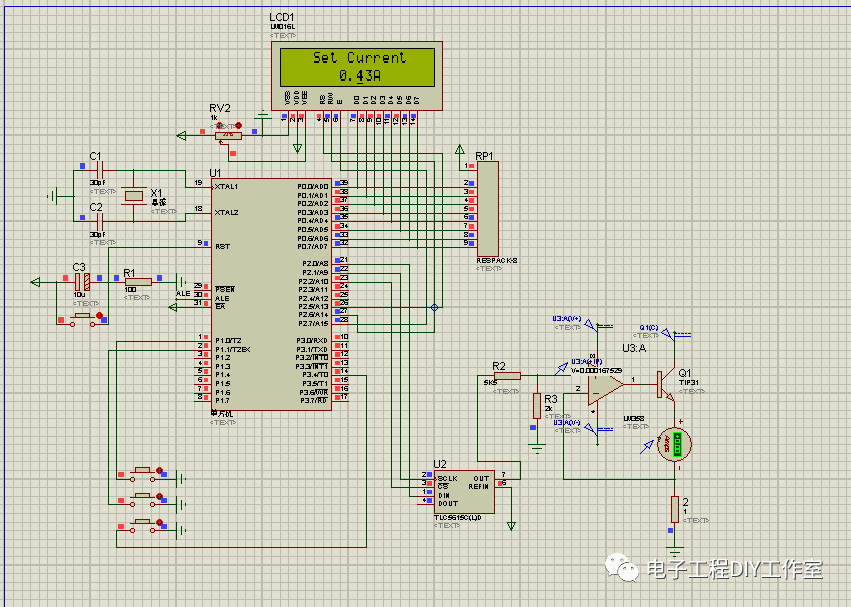
Task: Select capacitor C2 symbol
Action: (98, 221)
